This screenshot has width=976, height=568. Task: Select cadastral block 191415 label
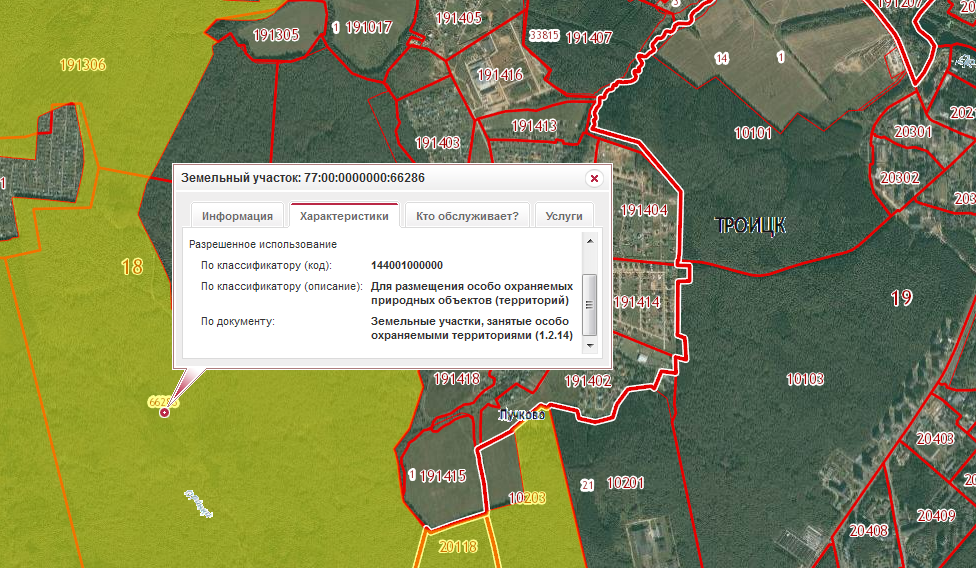point(443,477)
